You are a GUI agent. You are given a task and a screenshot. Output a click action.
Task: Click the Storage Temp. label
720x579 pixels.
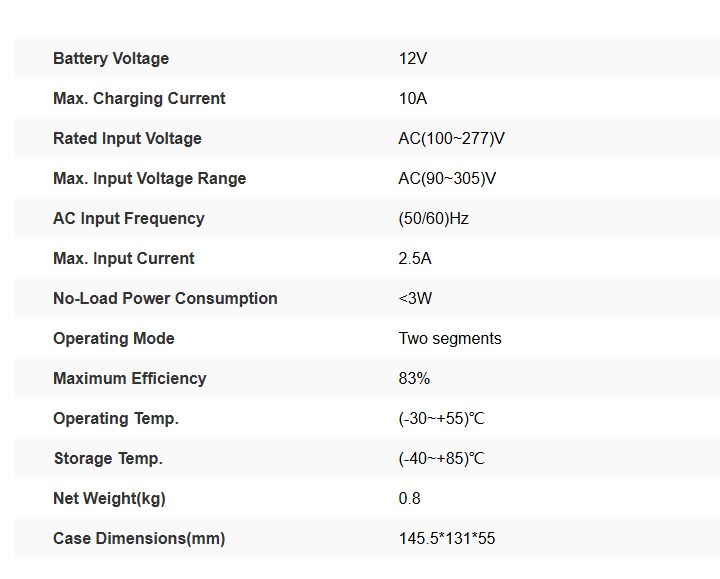tap(108, 459)
